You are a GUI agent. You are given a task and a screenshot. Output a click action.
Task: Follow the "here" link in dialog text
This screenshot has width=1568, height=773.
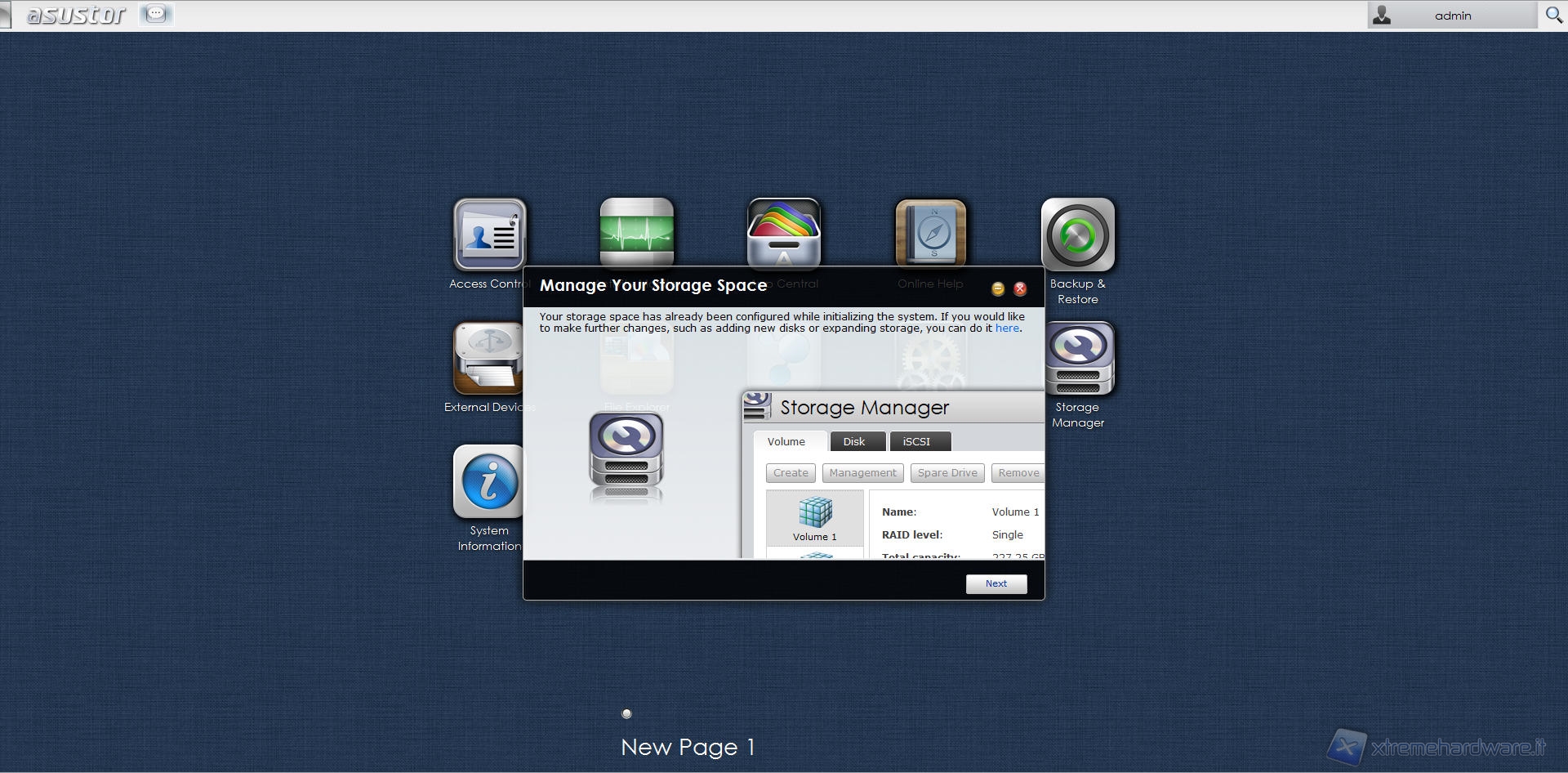coord(1006,328)
